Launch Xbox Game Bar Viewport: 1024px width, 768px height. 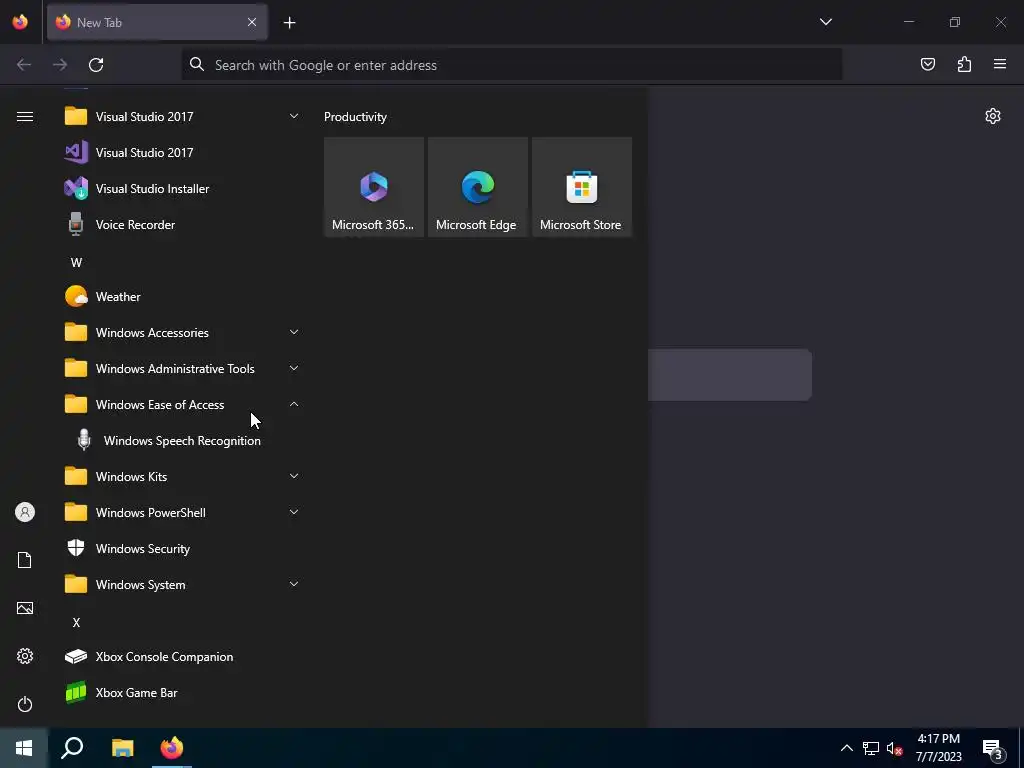coord(180,693)
